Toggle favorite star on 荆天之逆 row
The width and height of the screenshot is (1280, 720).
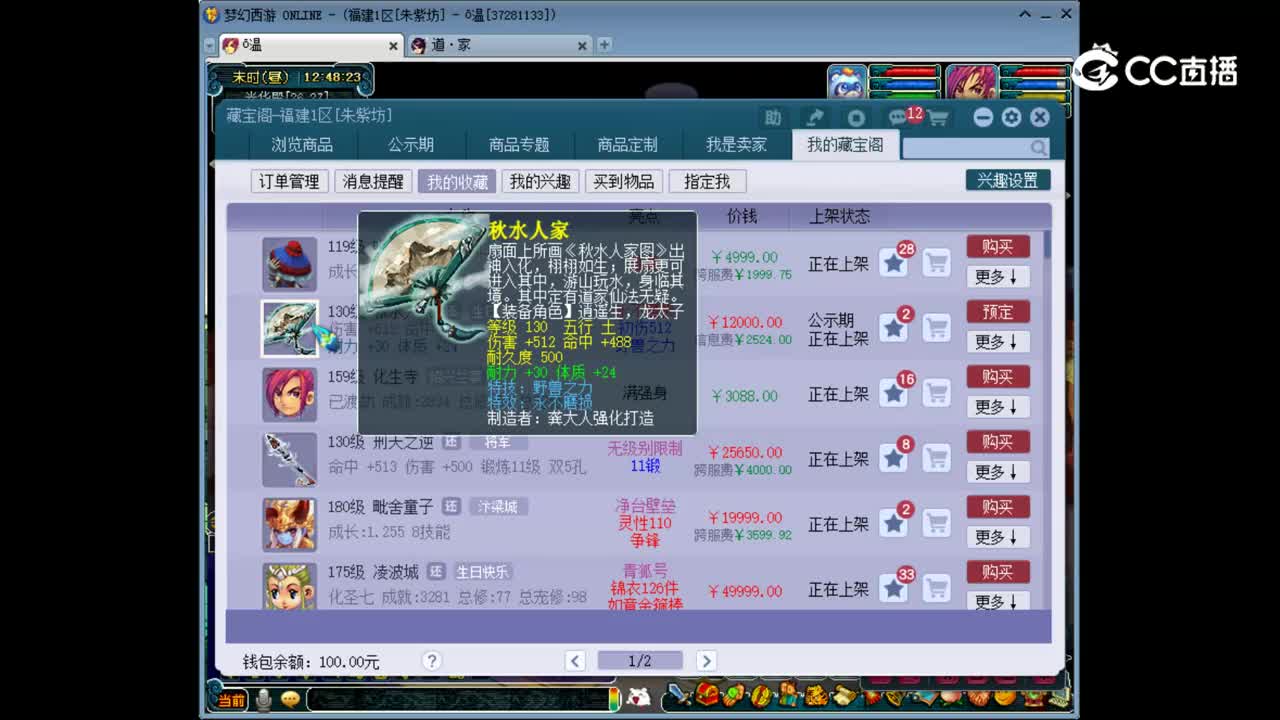click(894, 458)
